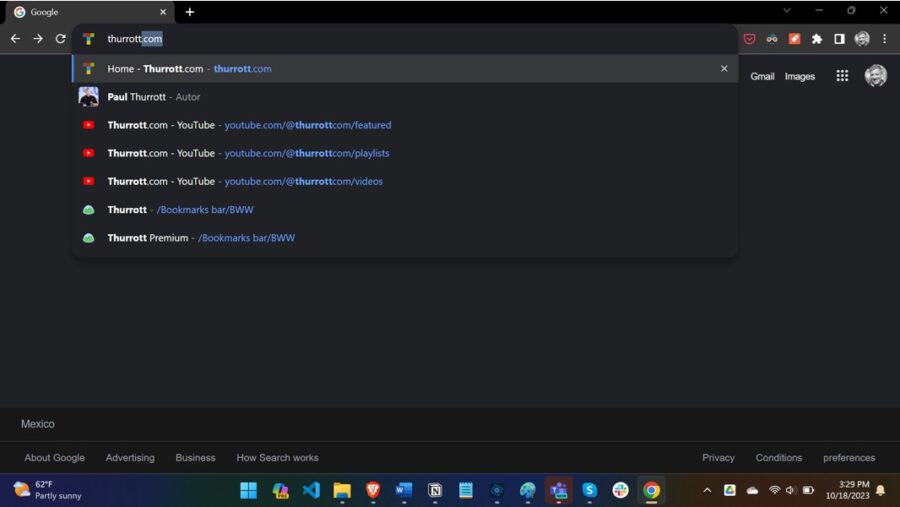This screenshot has width=900, height=507.
Task: Select the Paul Thurrott Autor suggestion
Action: click(x=405, y=96)
